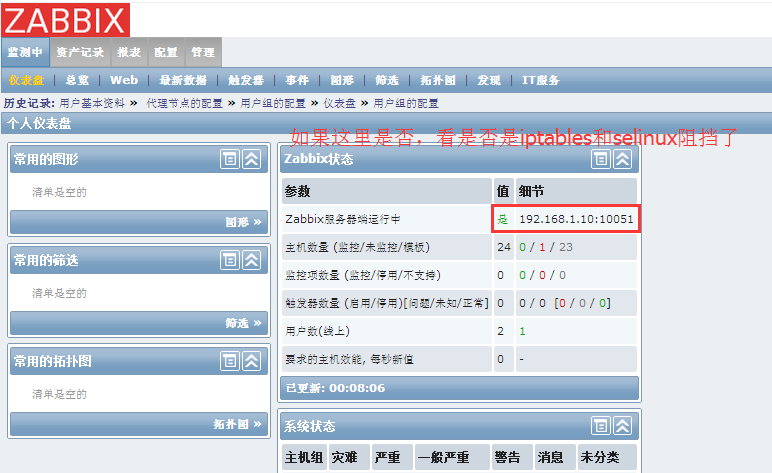Click 用户基本资料 history link

pos(92,103)
